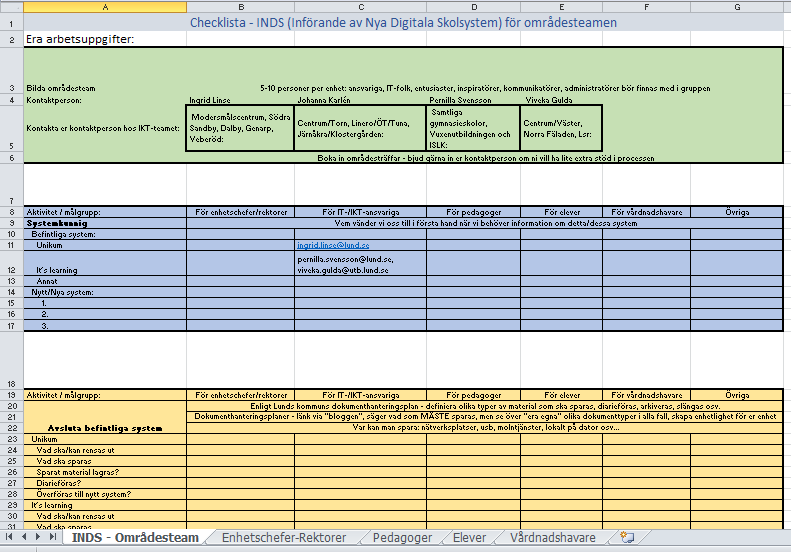Select the 'It's learning' cell in row 29

click(105, 505)
